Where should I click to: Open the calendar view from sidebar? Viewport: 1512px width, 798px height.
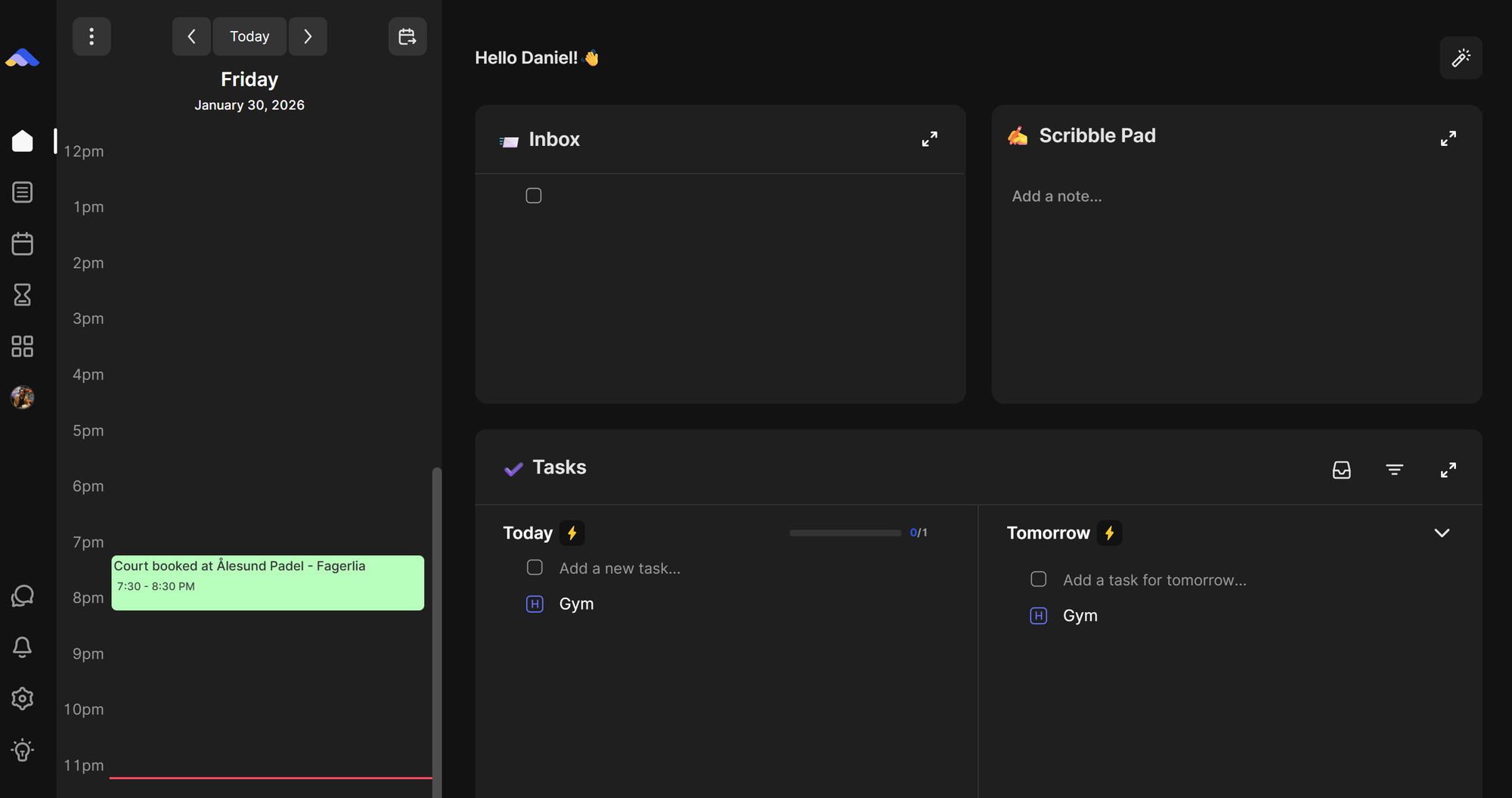23,244
